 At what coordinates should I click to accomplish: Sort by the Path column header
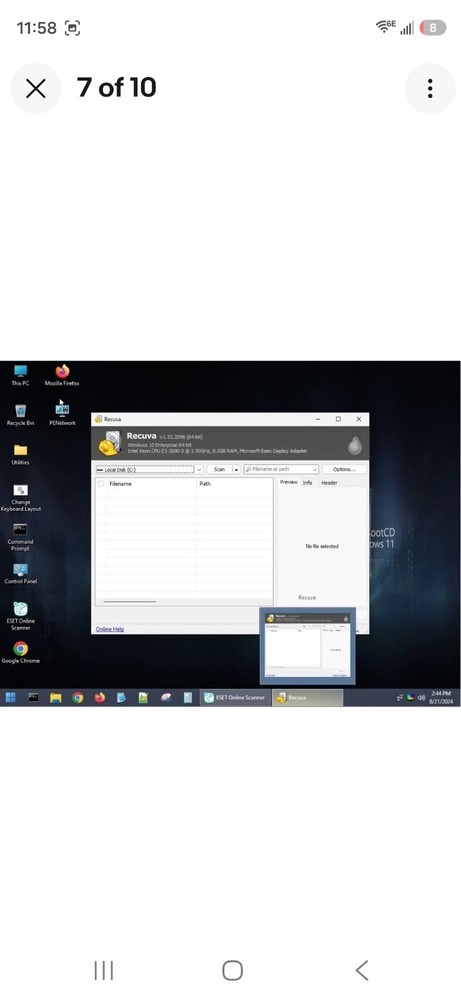pyautogui.click(x=235, y=484)
